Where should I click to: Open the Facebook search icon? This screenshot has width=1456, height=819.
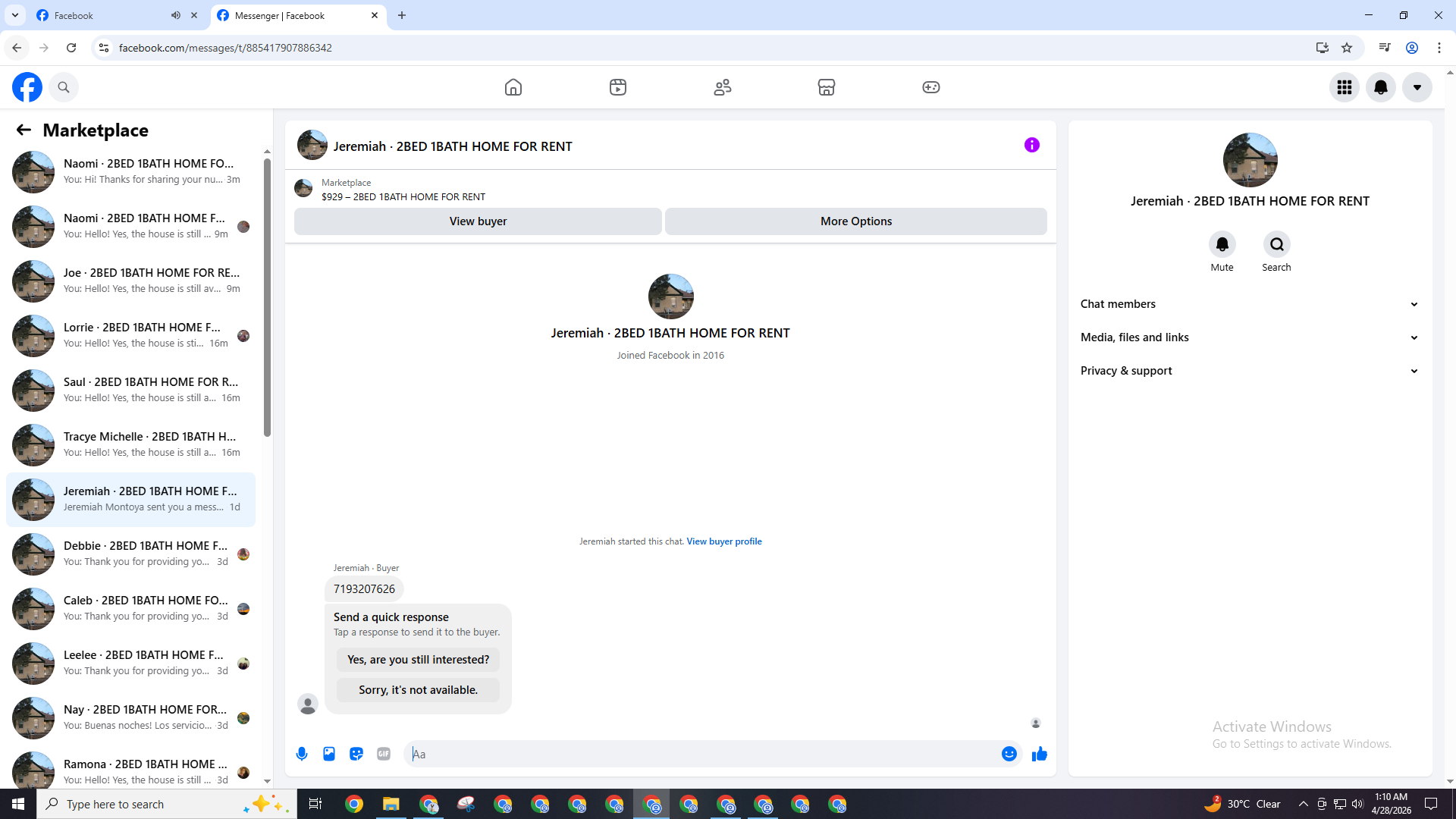pyautogui.click(x=64, y=87)
